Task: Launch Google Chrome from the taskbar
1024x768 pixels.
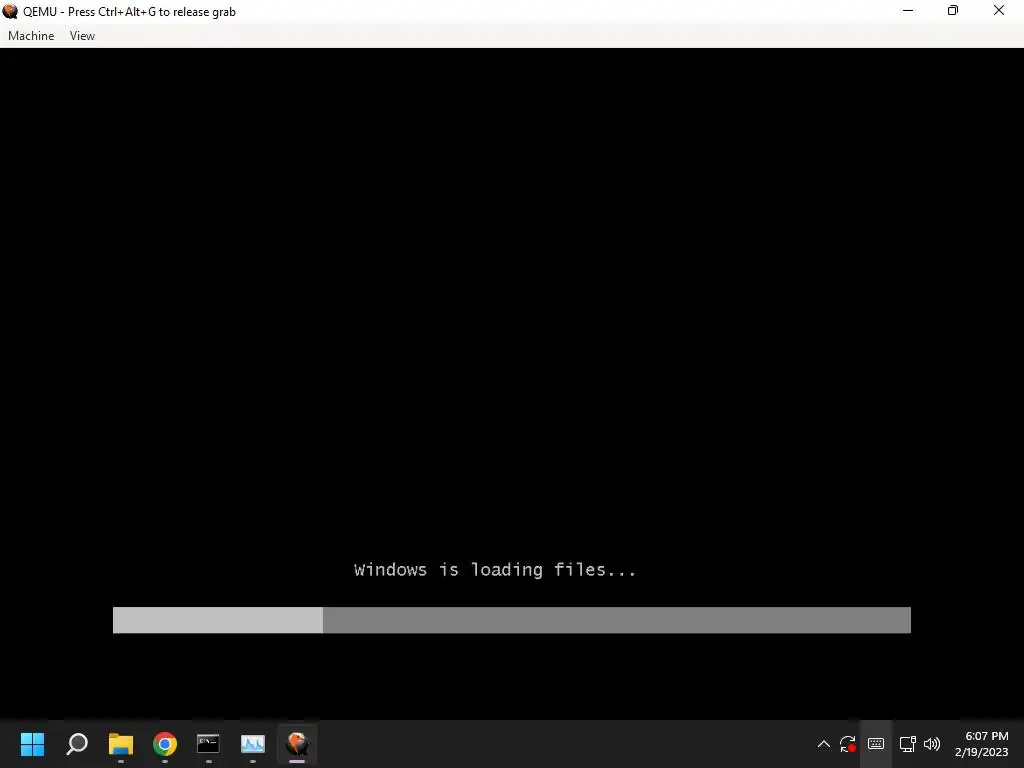Action: click(165, 744)
